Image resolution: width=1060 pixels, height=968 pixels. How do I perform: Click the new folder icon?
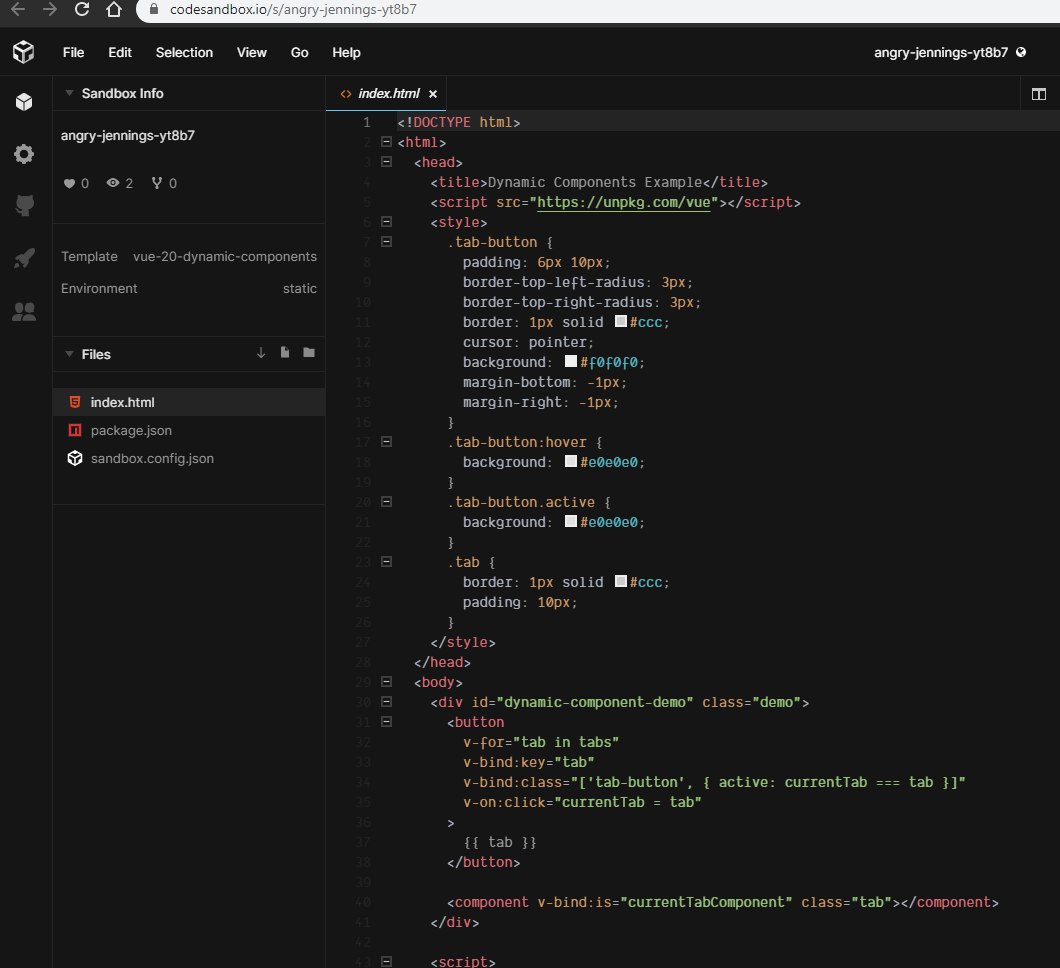click(309, 353)
